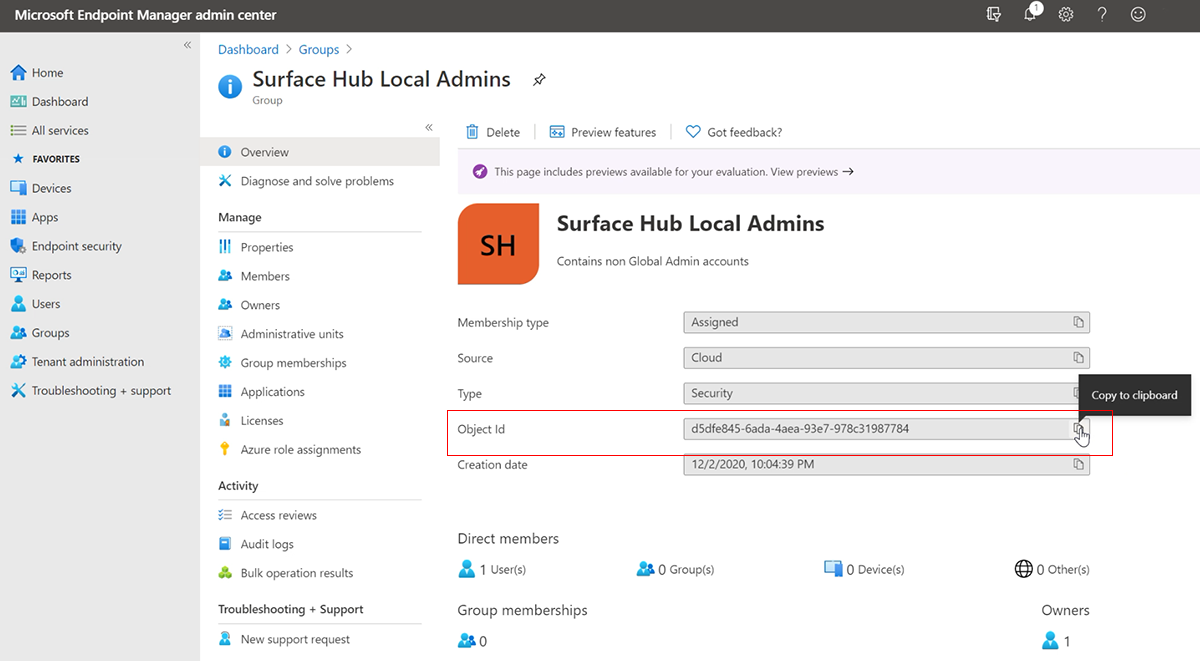Click the SH group avatar tile
This screenshot has height=661, width=1200.
[498, 244]
